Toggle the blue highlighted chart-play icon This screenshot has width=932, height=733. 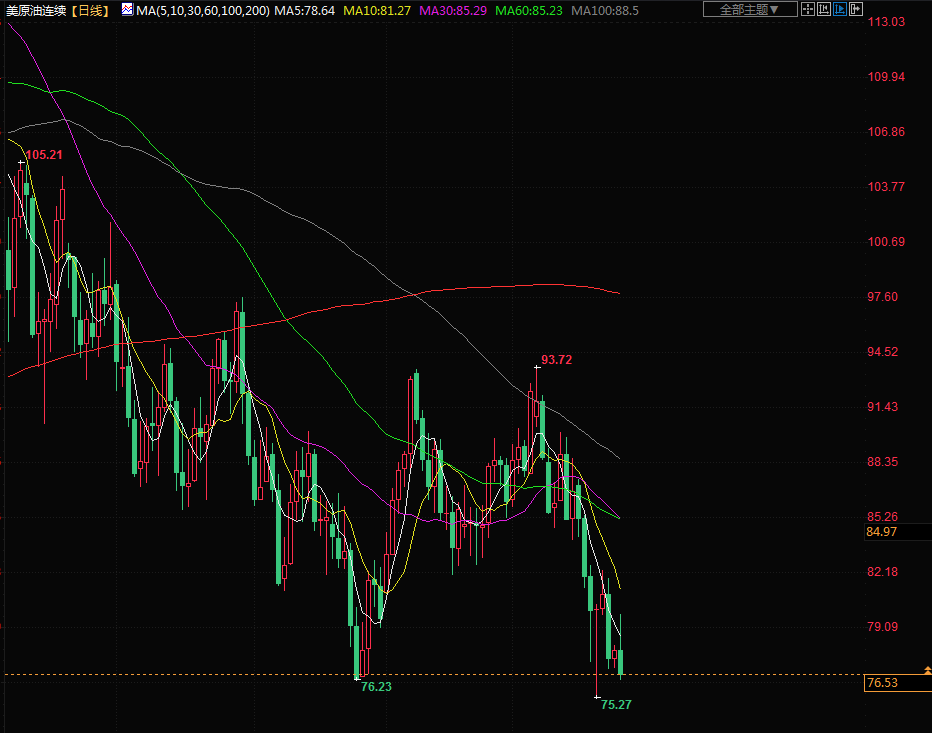click(841, 10)
